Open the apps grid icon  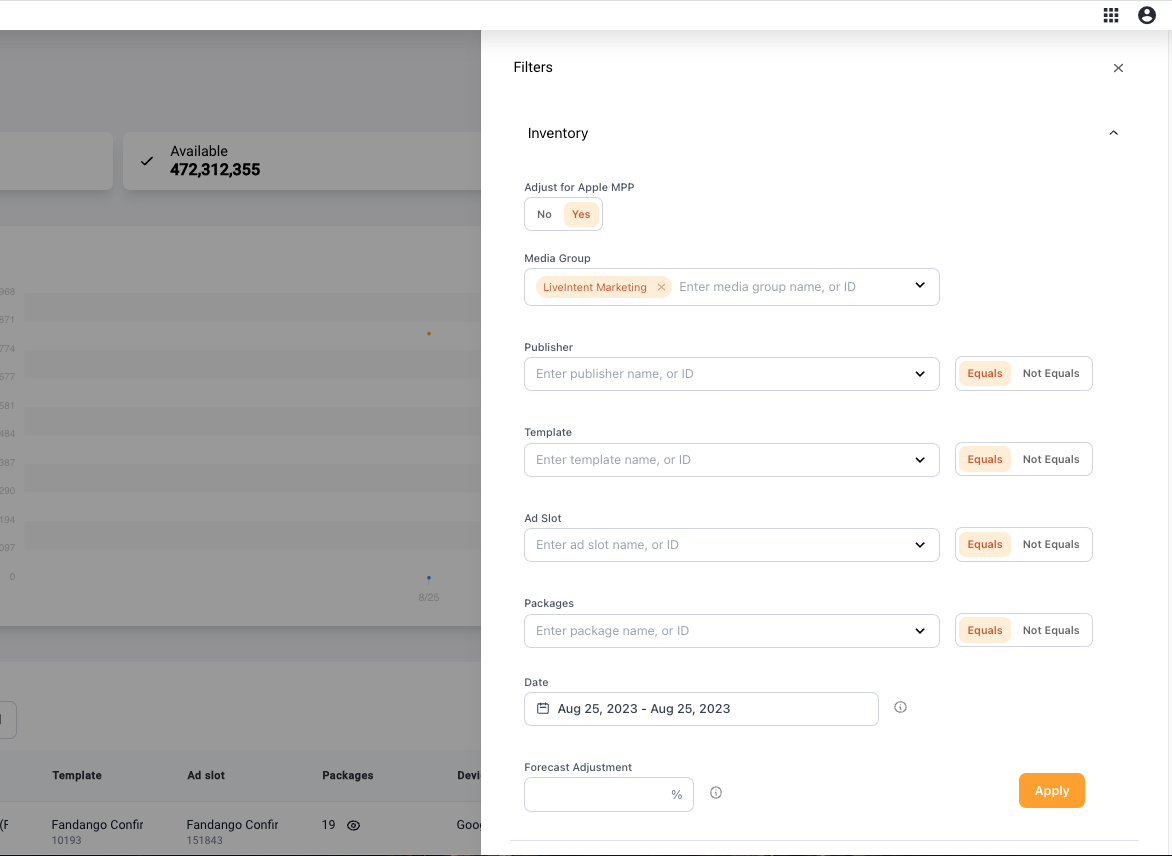pos(1111,15)
